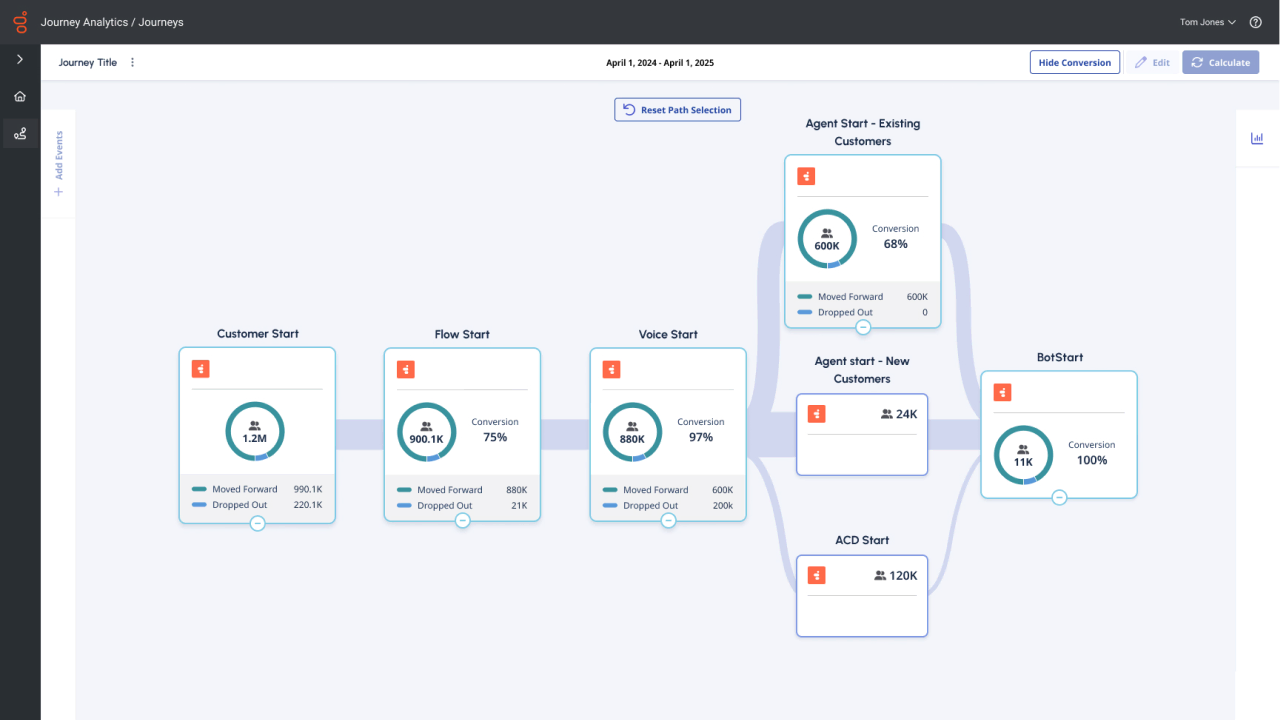Open the bar chart panel icon
Screen dimensions: 1280x720
pos(1257,138)
